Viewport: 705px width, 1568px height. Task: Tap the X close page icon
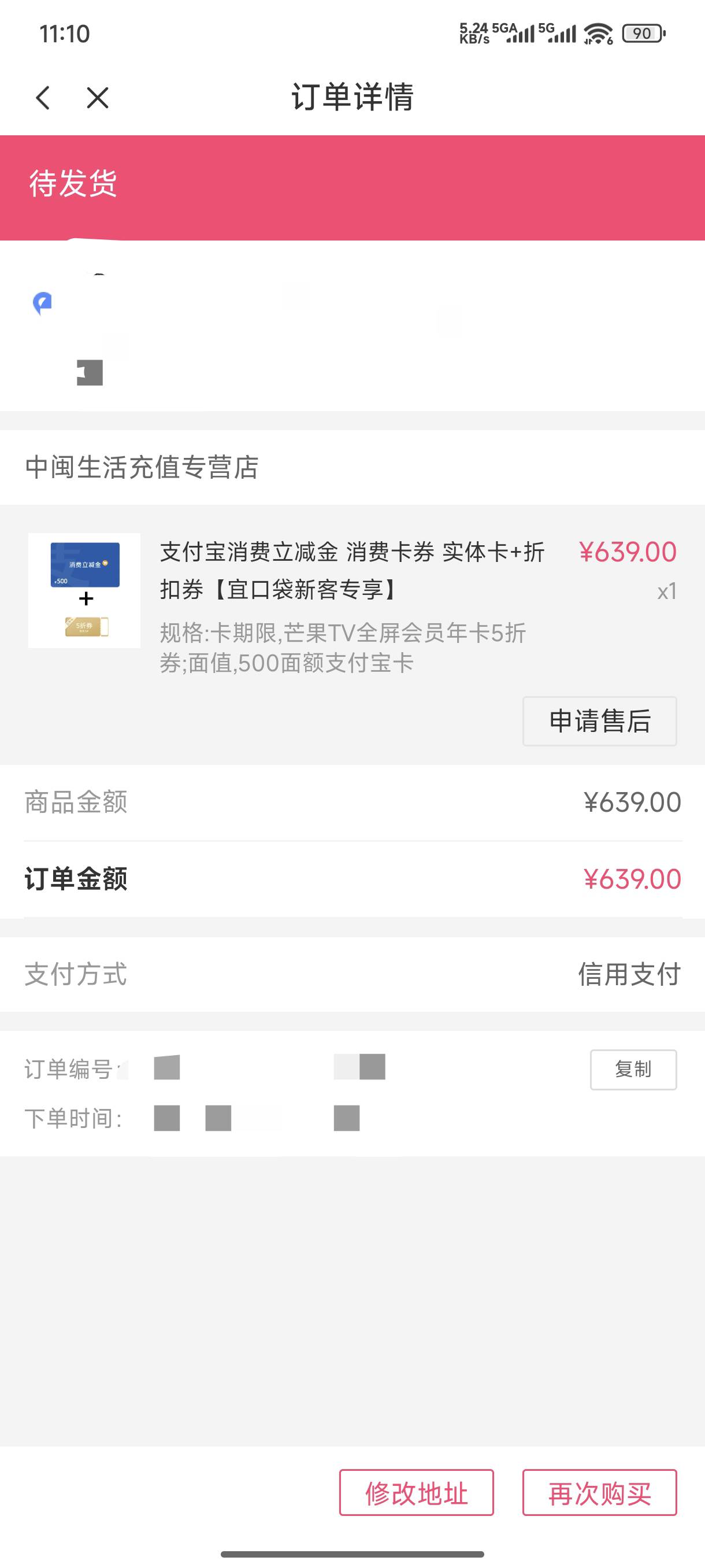(x=97, y=97)
